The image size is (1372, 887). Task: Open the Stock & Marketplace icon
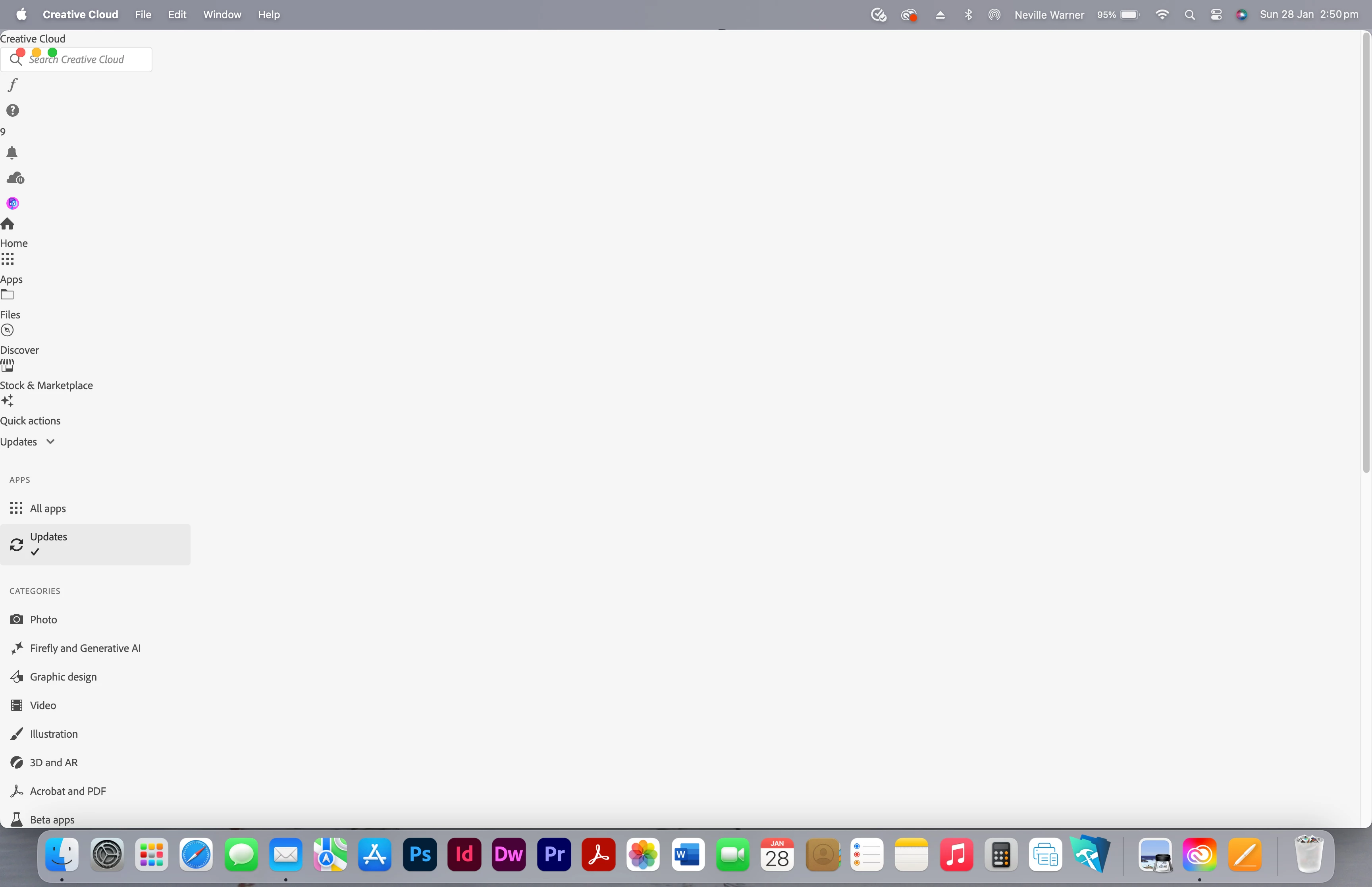8,366
